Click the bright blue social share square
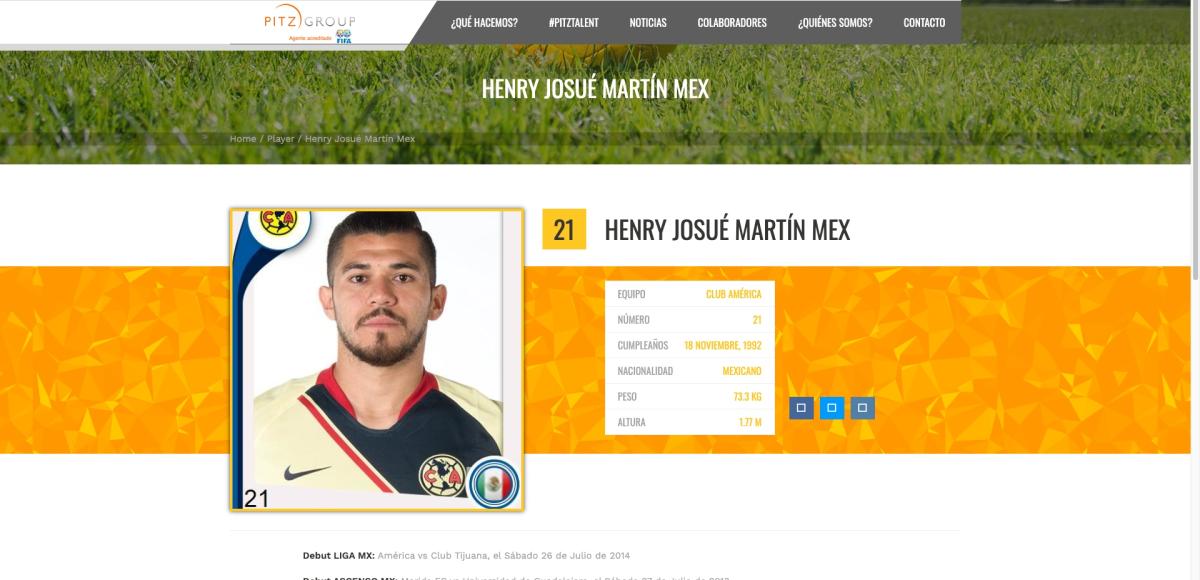This screenshot has height=580, width=1200. 832,408
